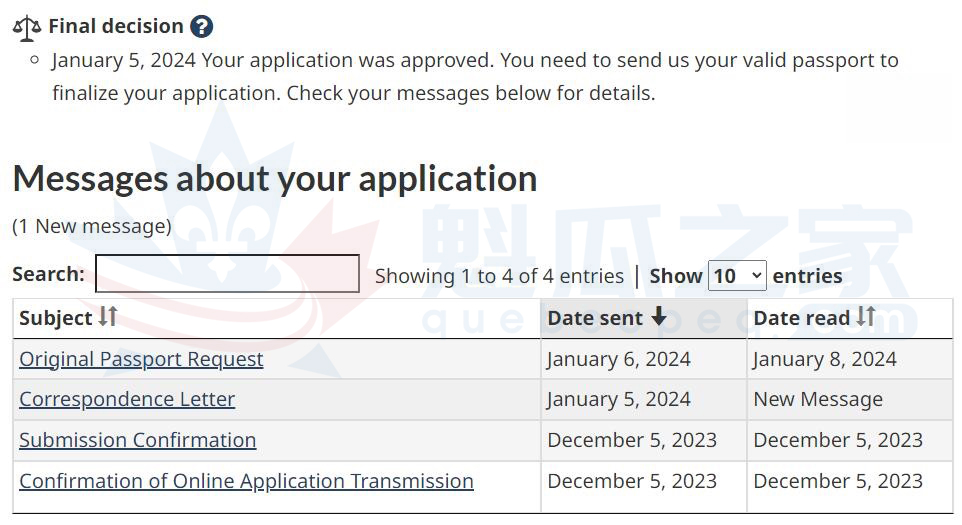Screen dimensions: 962x525
Task: Open the Show entries count dropdown
Action: tap(737, 276)
